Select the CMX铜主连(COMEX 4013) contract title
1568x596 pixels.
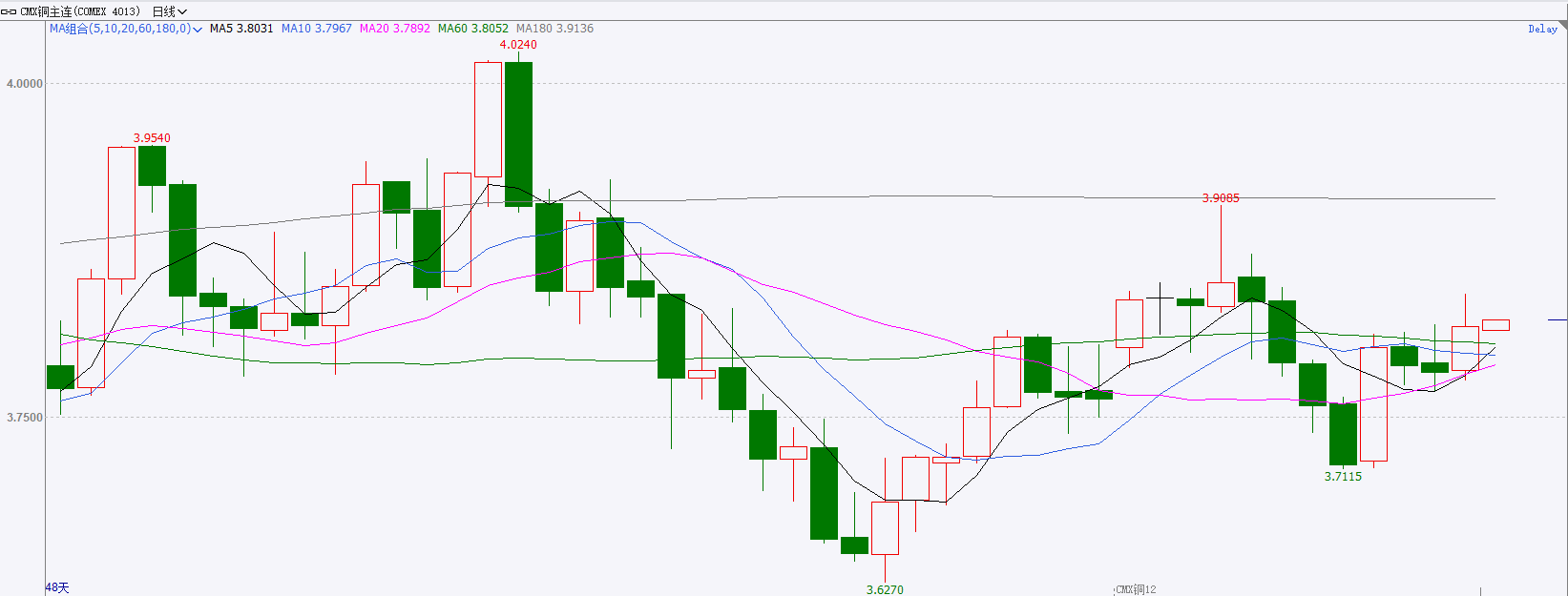tap(80, 11)
